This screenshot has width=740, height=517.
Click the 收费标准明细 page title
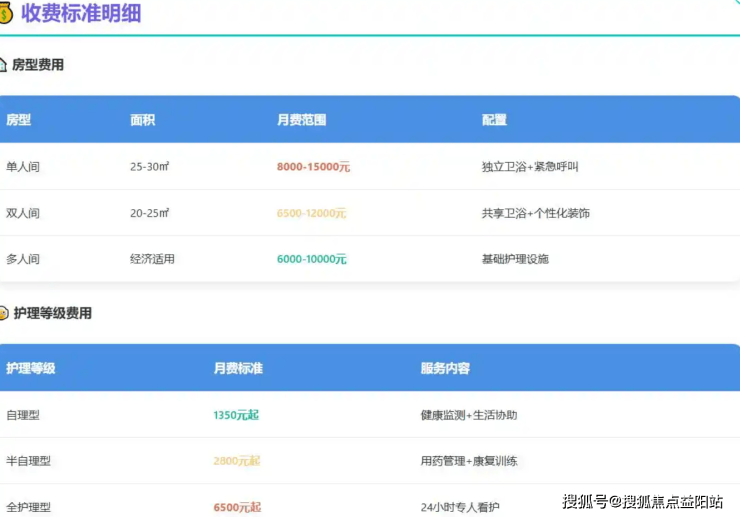click(x=81, y=13)
